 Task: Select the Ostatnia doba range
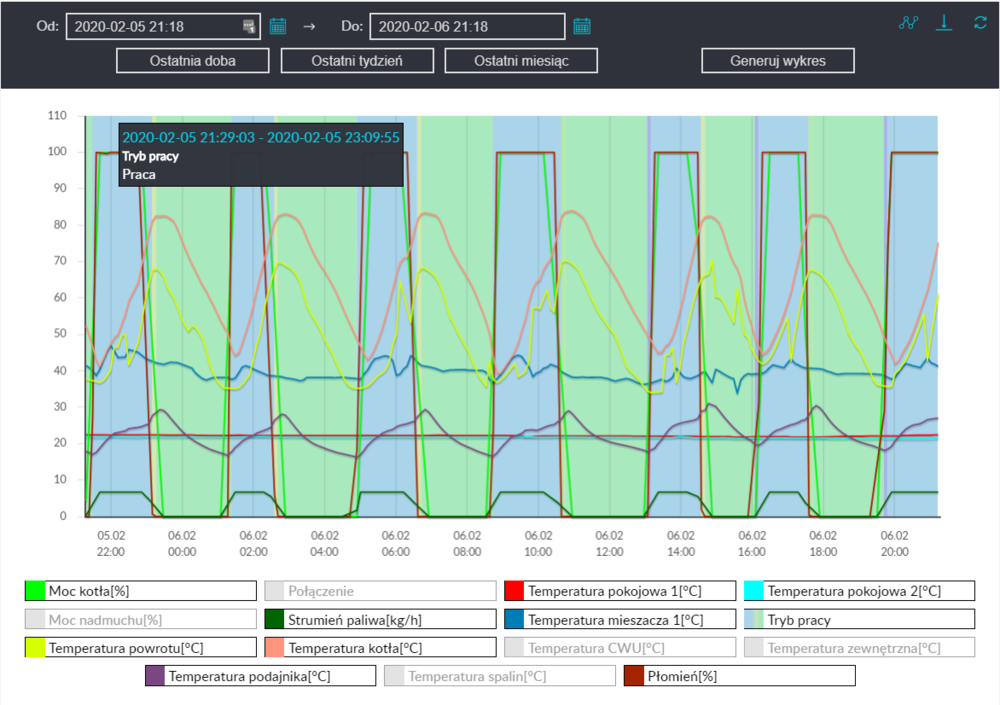pyautogui.click(x=193, y=61)
